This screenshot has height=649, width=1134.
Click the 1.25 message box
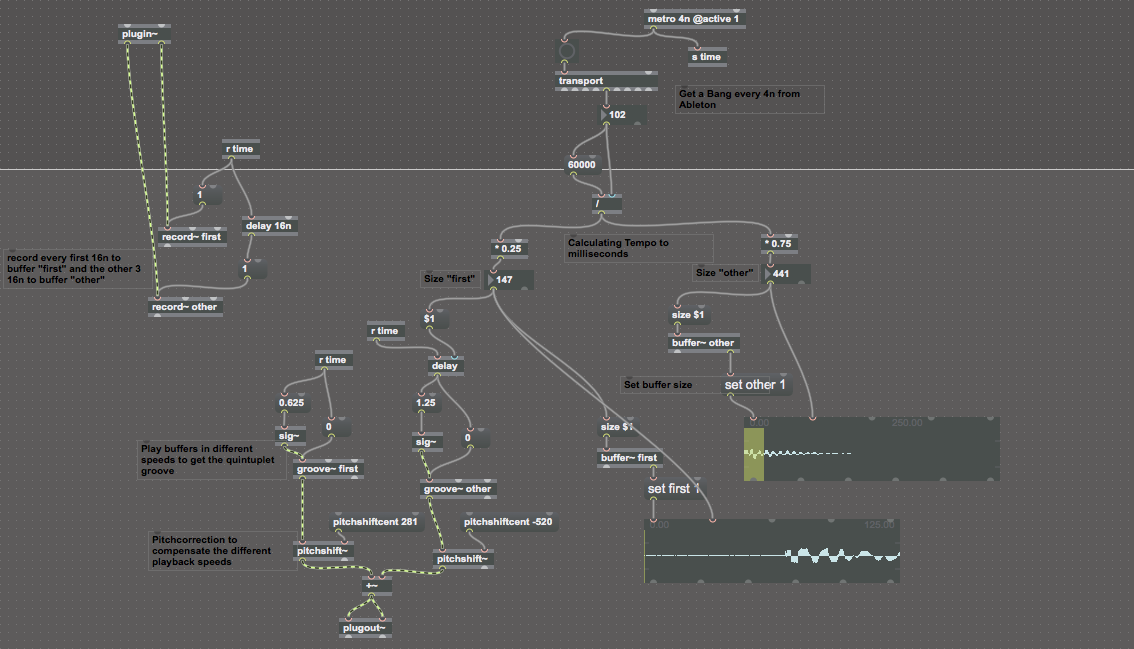pos(428,403)
